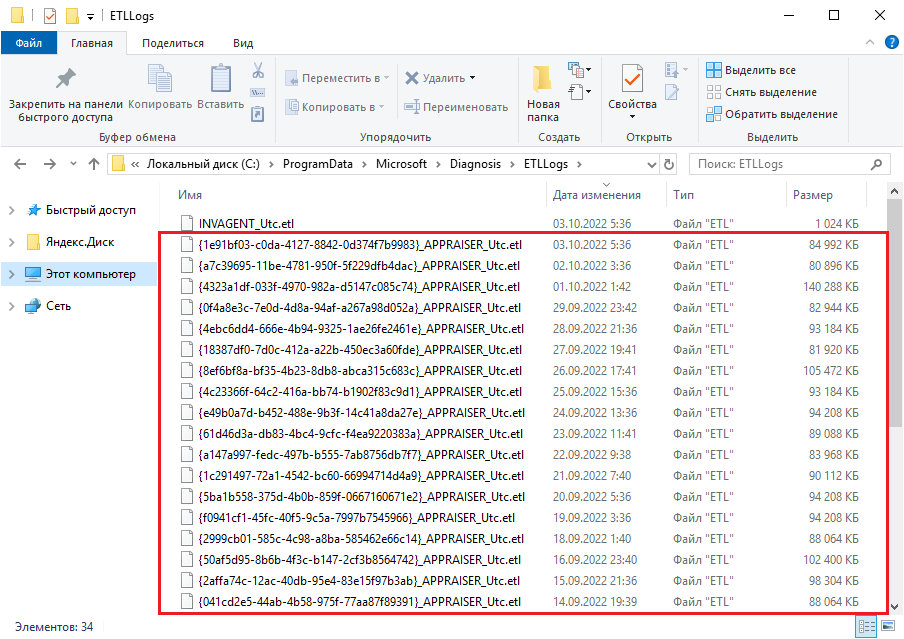The image size is (904, 639).
Task: Click the Свойства (Properties) checkmark icon
Action: point(632,78)
